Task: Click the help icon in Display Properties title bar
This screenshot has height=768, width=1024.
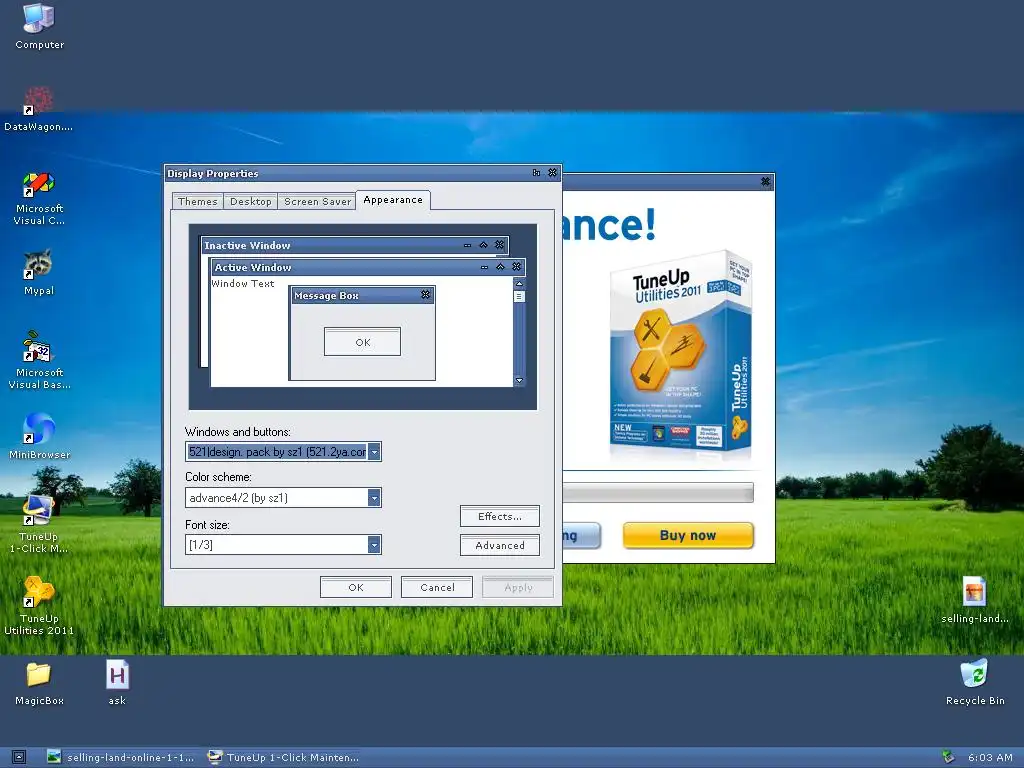Action: pyautogui.click(x=536, y=173)
